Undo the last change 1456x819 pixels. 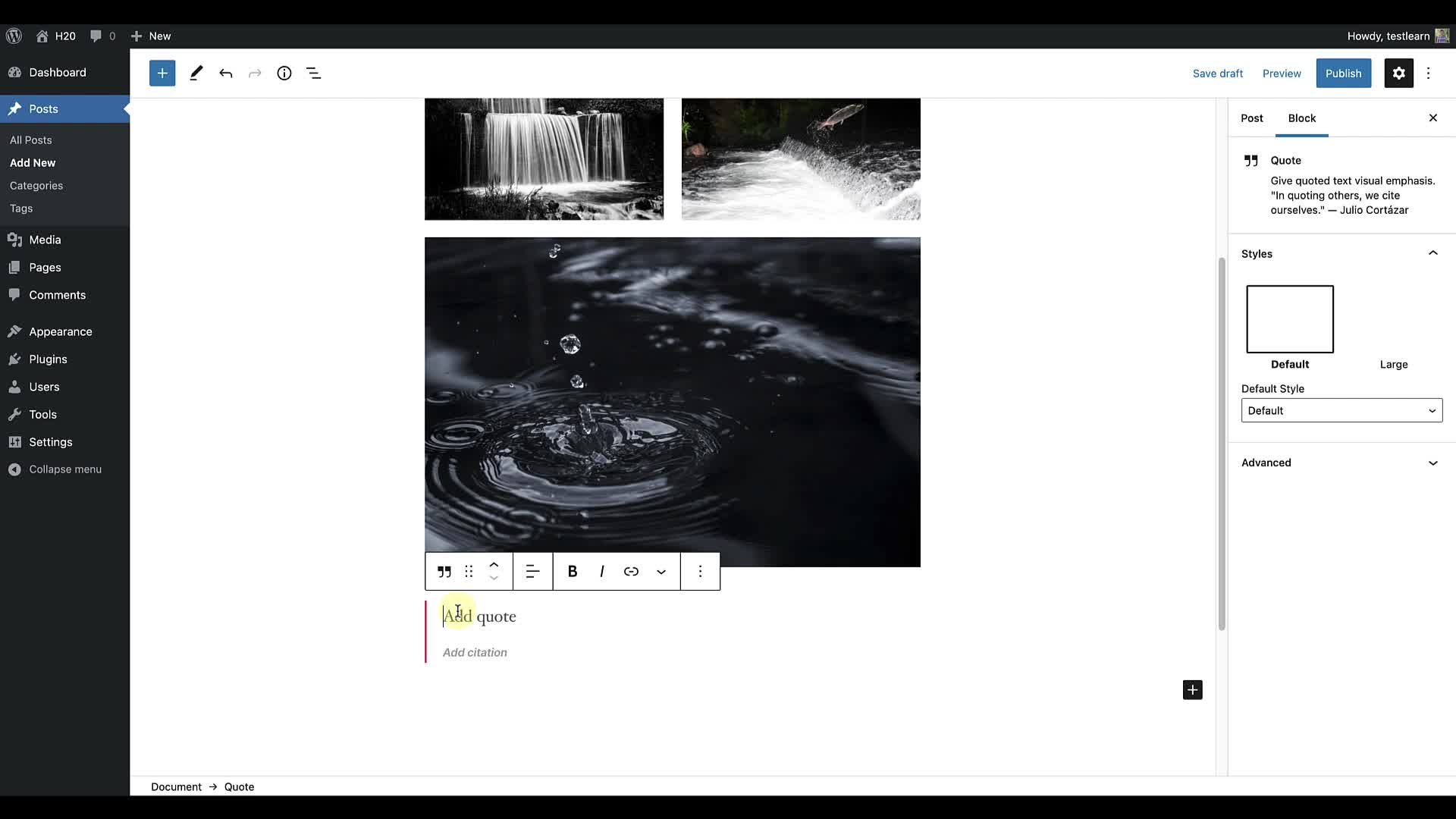225,74
